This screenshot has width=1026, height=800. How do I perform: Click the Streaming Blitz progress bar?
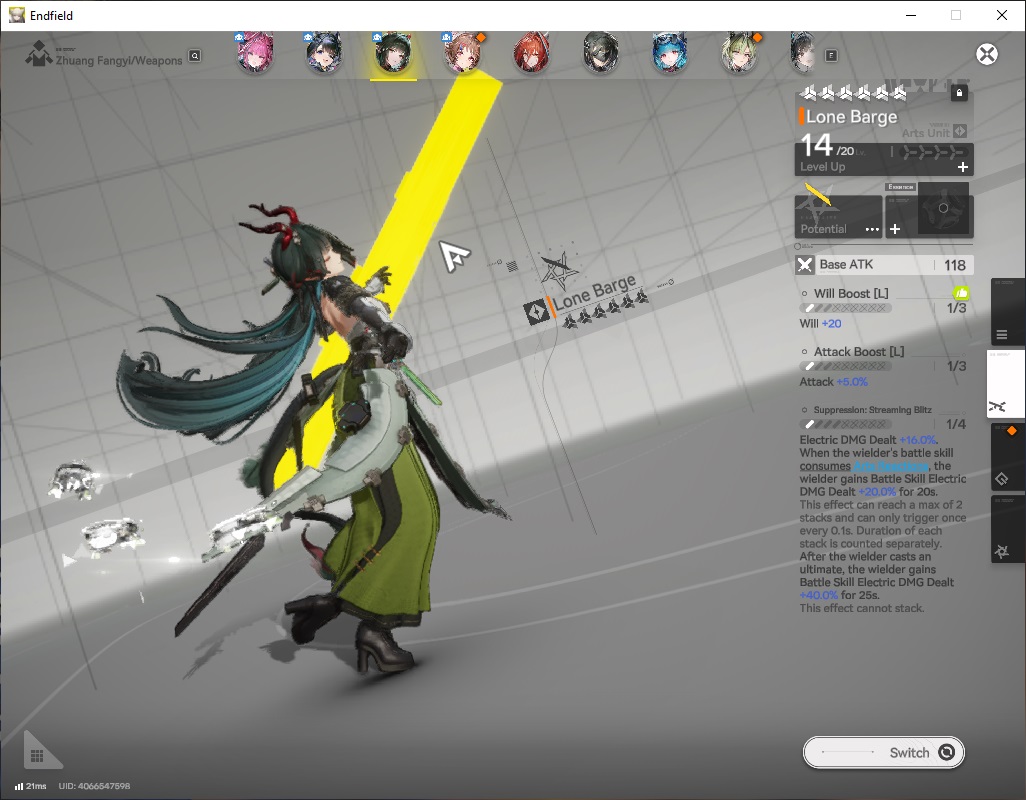[845, 424]
